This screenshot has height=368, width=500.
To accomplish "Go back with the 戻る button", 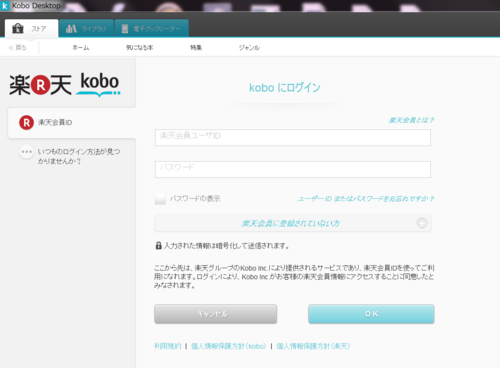I will pos(17,48).
